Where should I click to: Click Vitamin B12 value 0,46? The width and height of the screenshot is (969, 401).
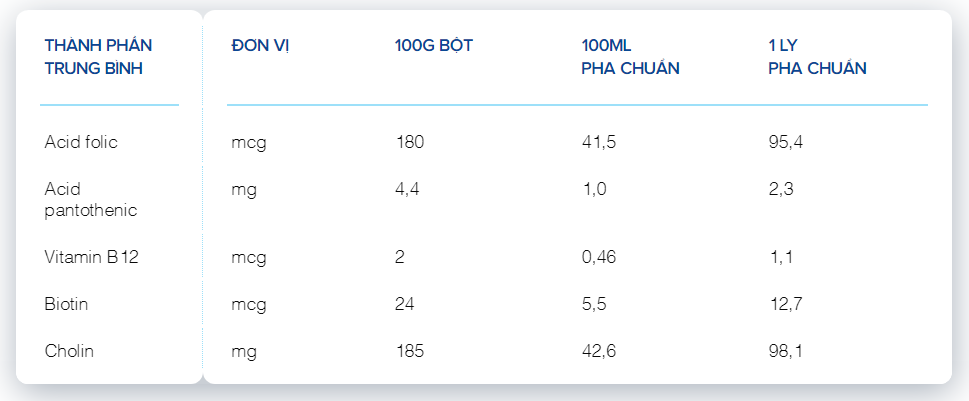599,258
